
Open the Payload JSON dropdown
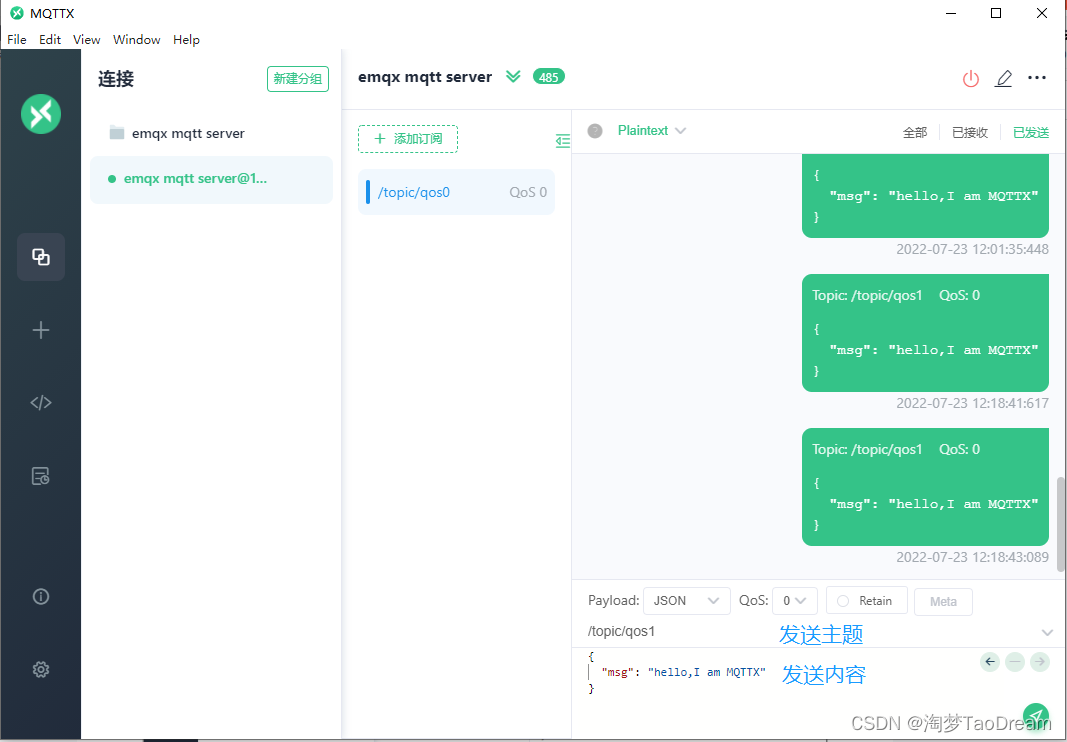[687, 600]
